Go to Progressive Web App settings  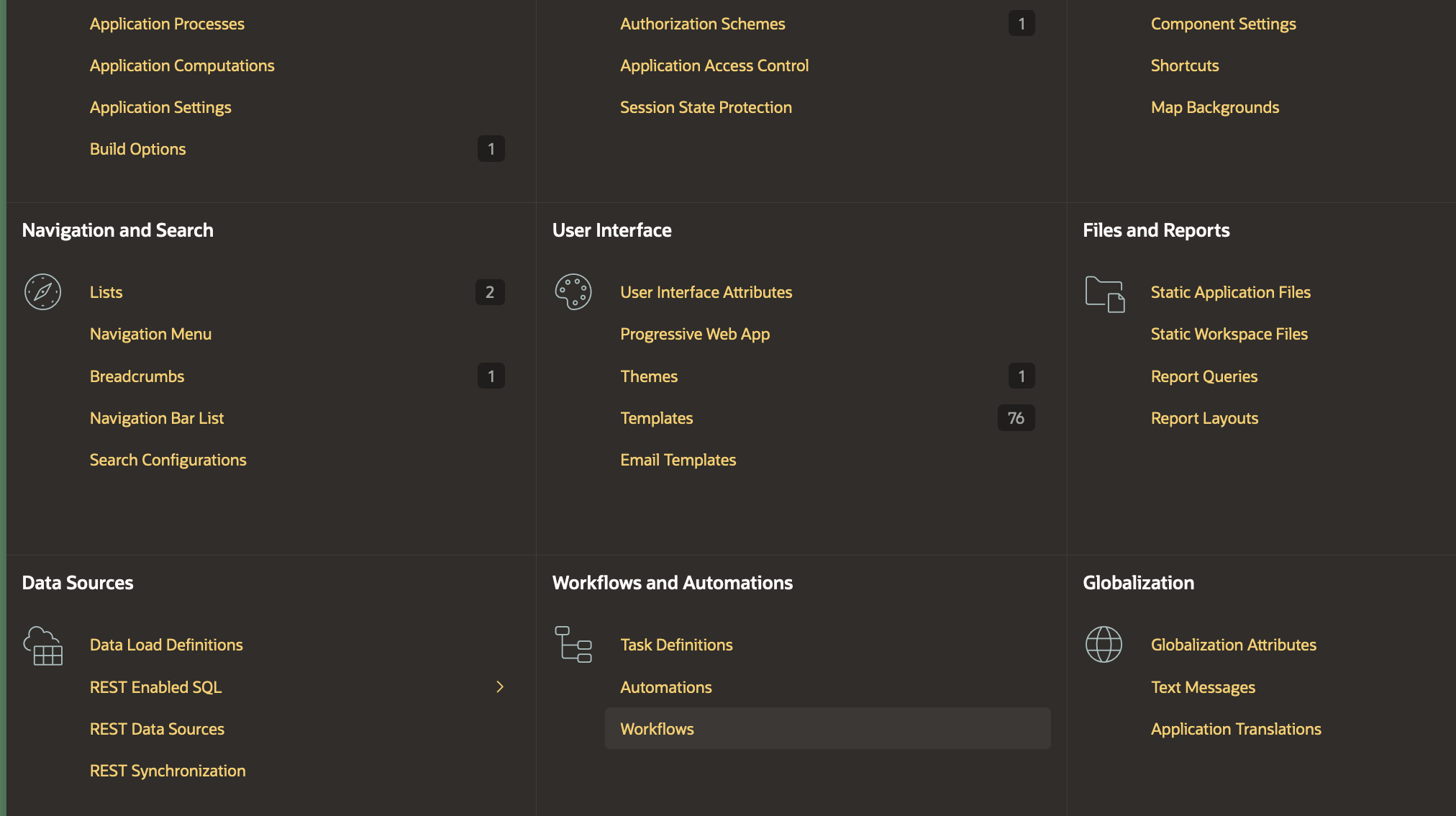tap(695, 334)
